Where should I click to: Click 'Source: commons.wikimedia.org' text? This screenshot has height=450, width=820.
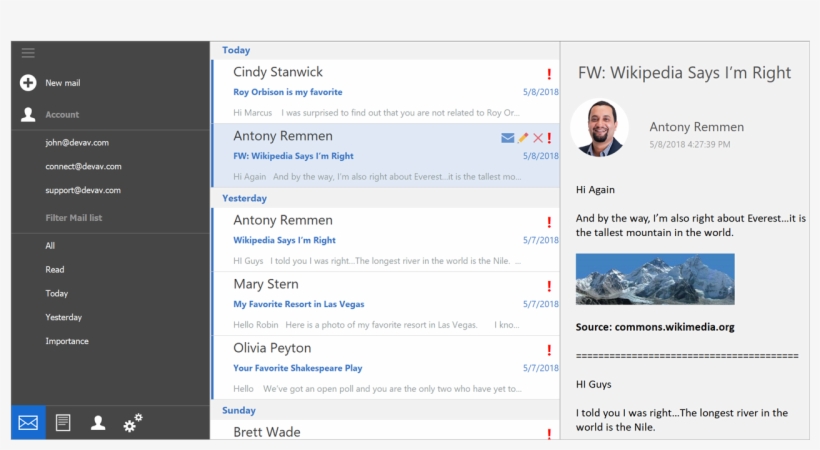click(x=655, y=327)
